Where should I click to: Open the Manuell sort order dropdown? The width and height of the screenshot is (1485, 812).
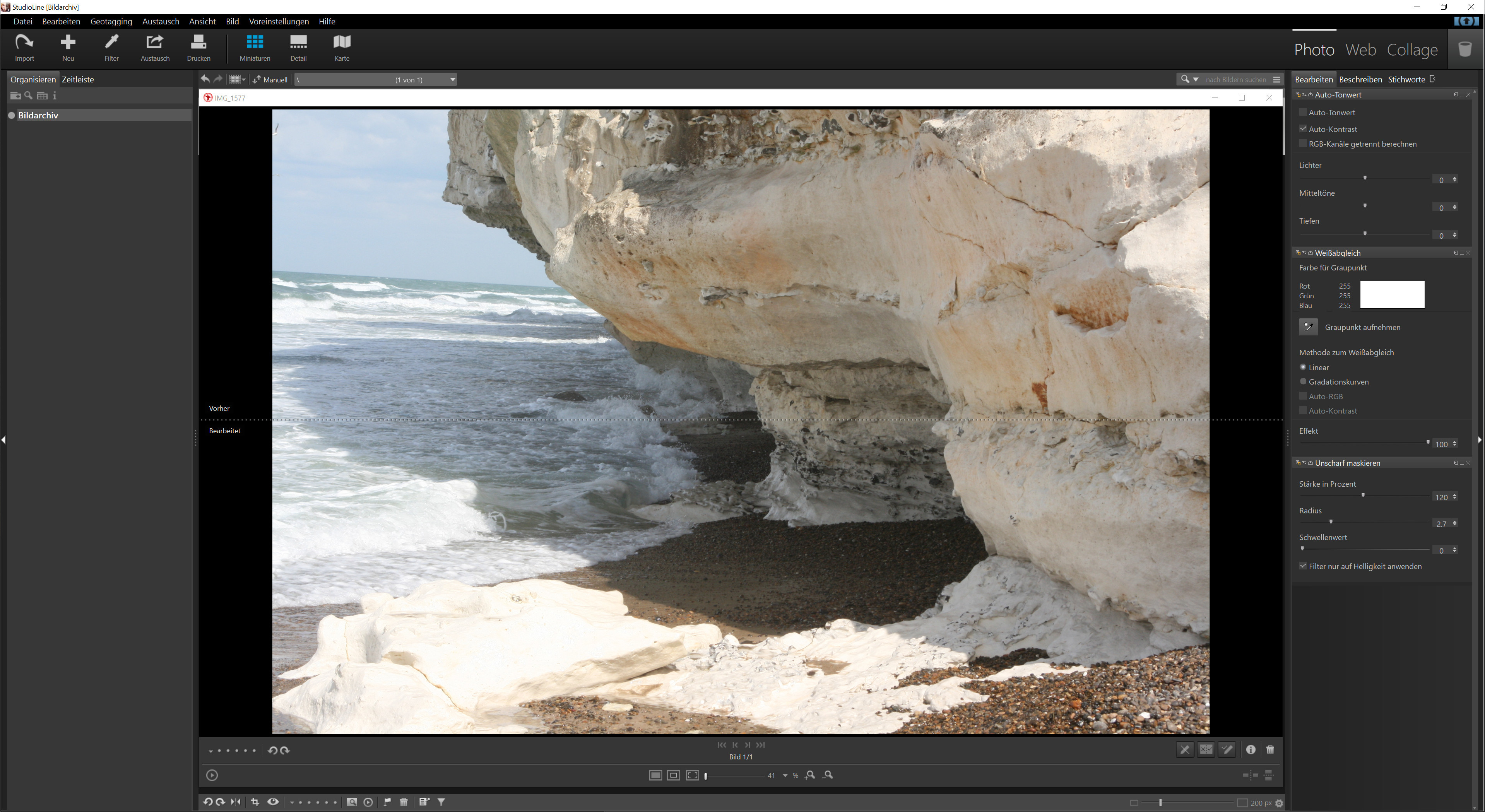(270, 80)
